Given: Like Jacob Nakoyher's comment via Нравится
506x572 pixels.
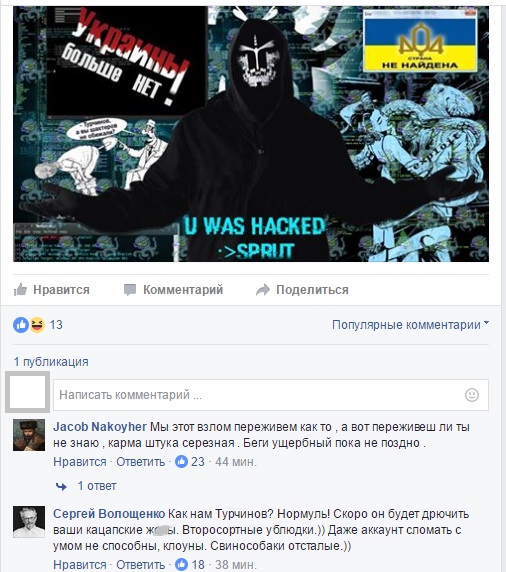Looking at the screenshot, I should [80, 462].
